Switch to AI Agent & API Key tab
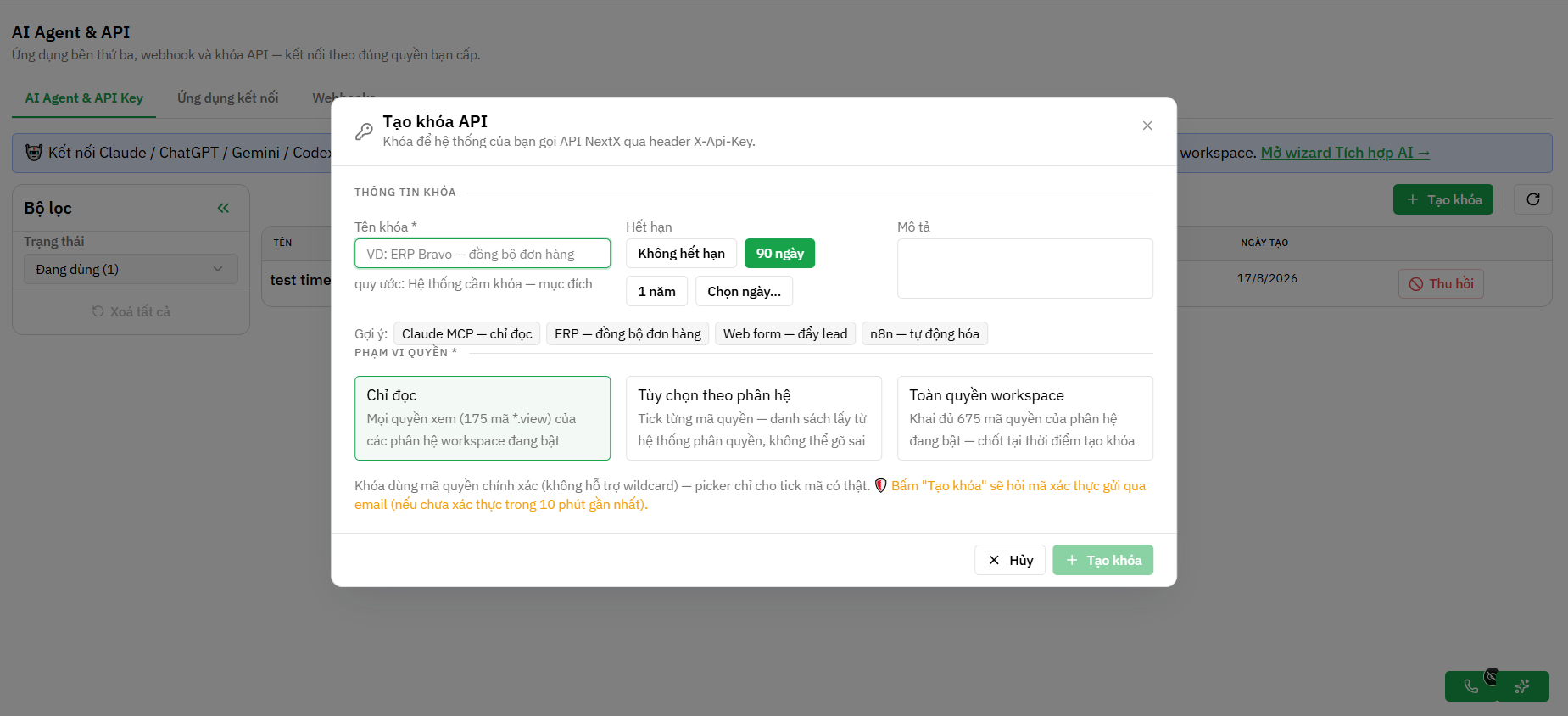1568x716 pixels. click(84, 98)
